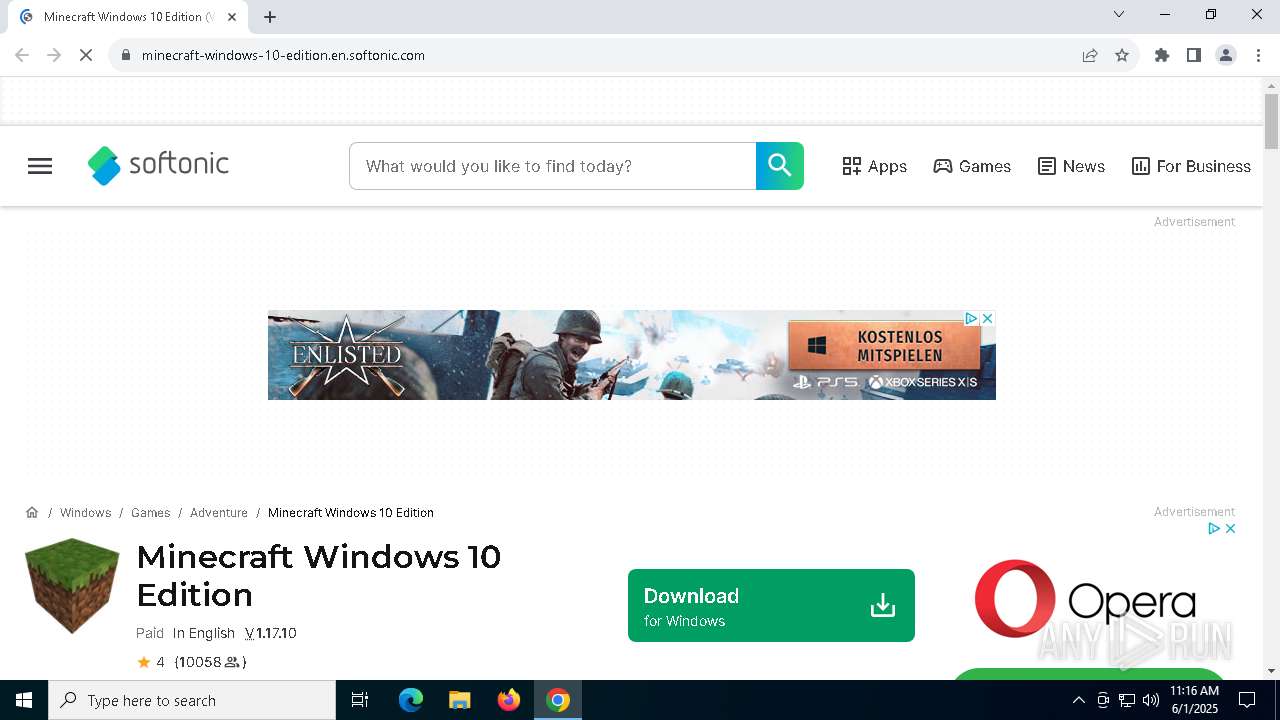
Task: Launch Microsoft Edge from taskbar
Action: pyautogui.click(x=411, y=700)
